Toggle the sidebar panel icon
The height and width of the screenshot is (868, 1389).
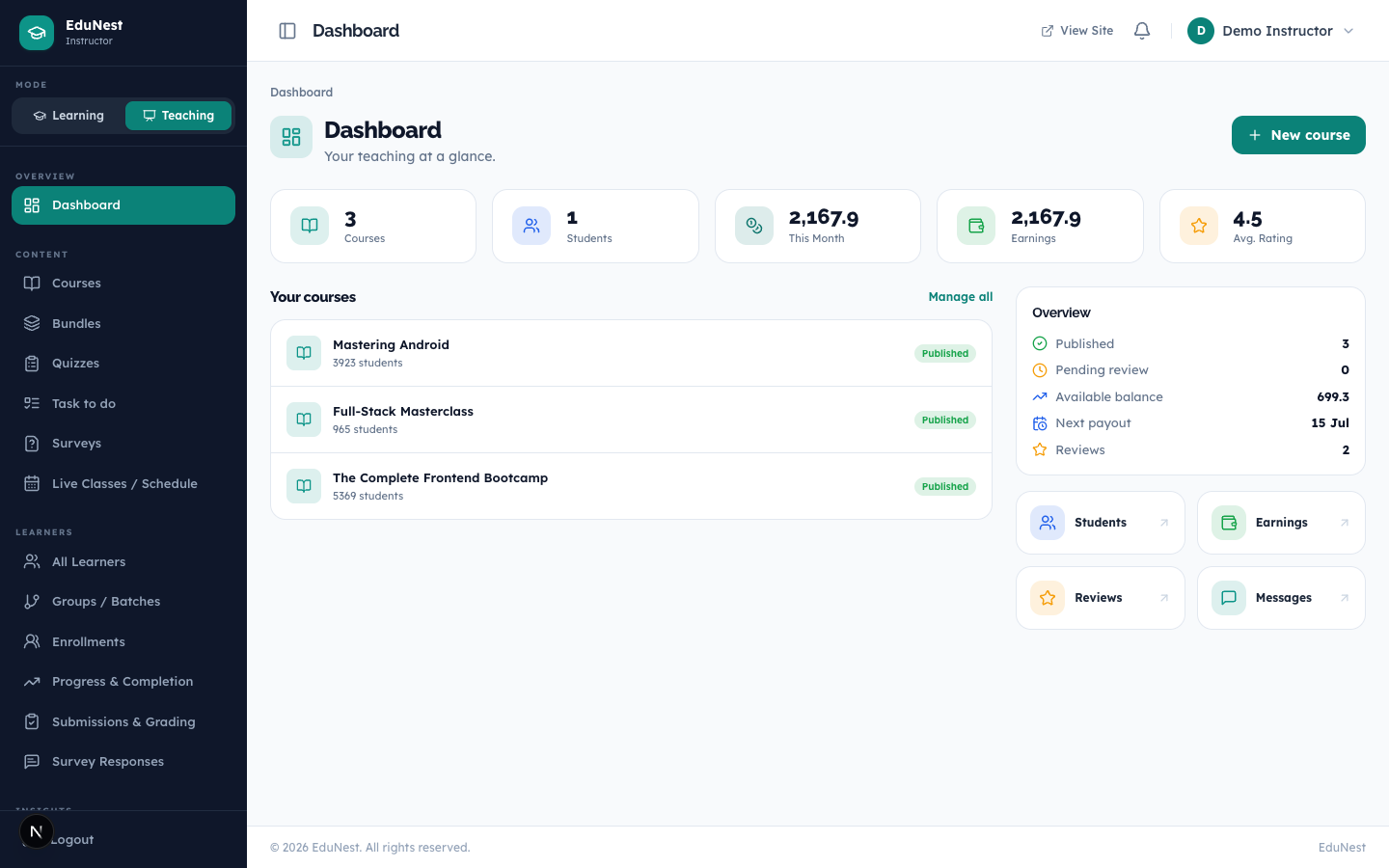[x=287, y=31]
